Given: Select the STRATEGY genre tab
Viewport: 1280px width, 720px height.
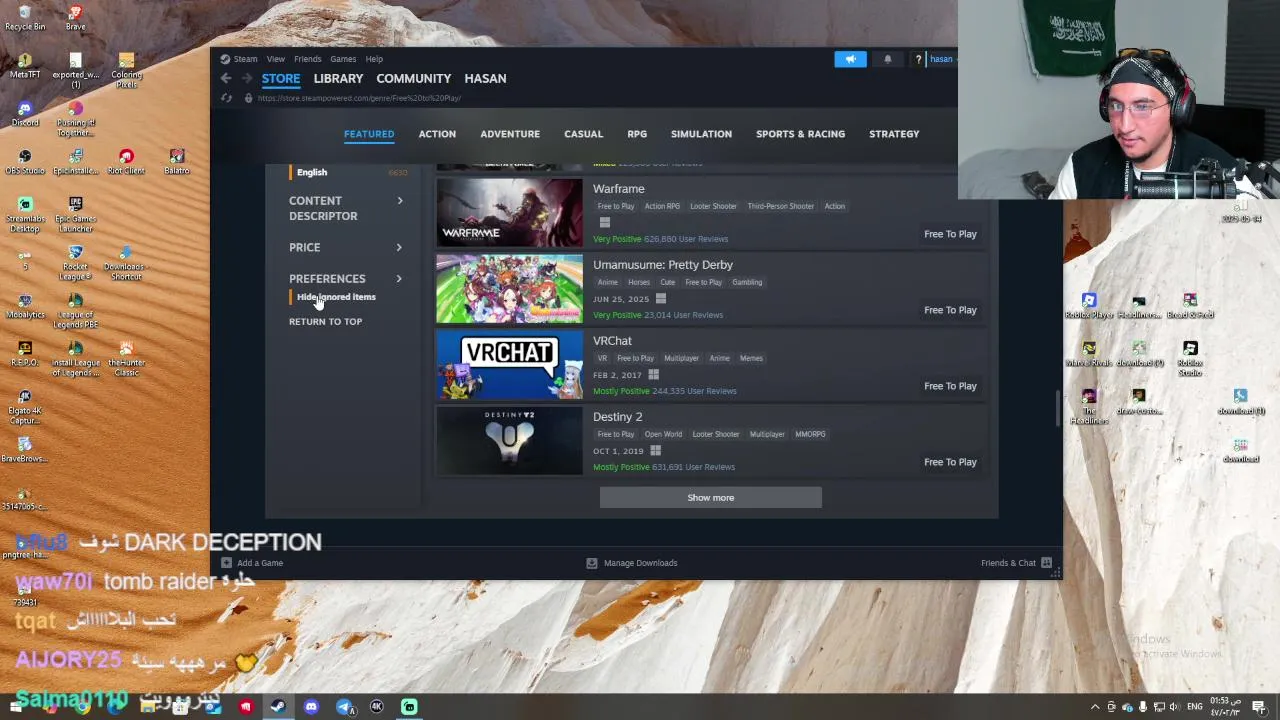Looking at the screenshot, I should tap(894, 134).
